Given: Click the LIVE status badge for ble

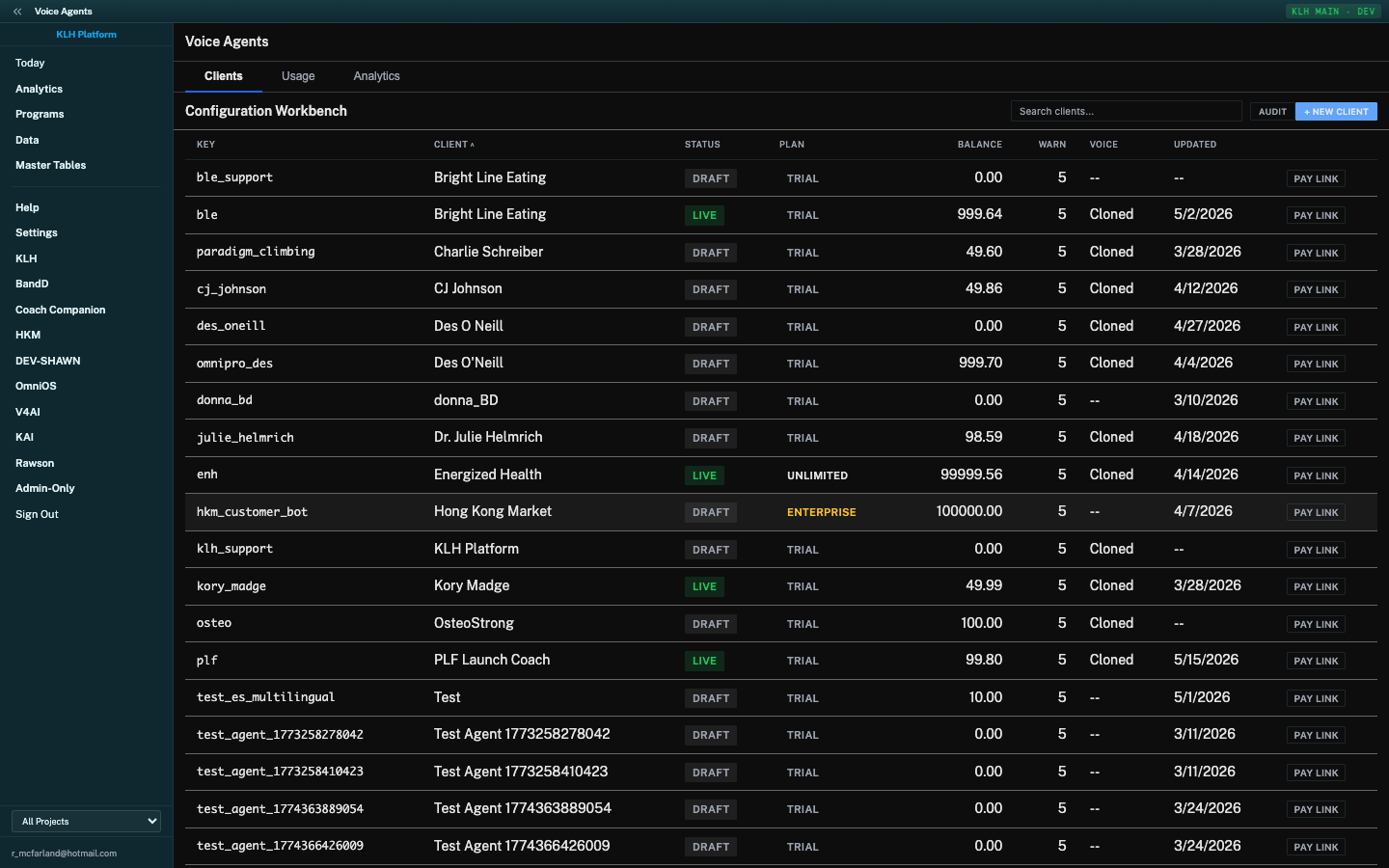Looking at the screenshot, I should click(704, 215).
